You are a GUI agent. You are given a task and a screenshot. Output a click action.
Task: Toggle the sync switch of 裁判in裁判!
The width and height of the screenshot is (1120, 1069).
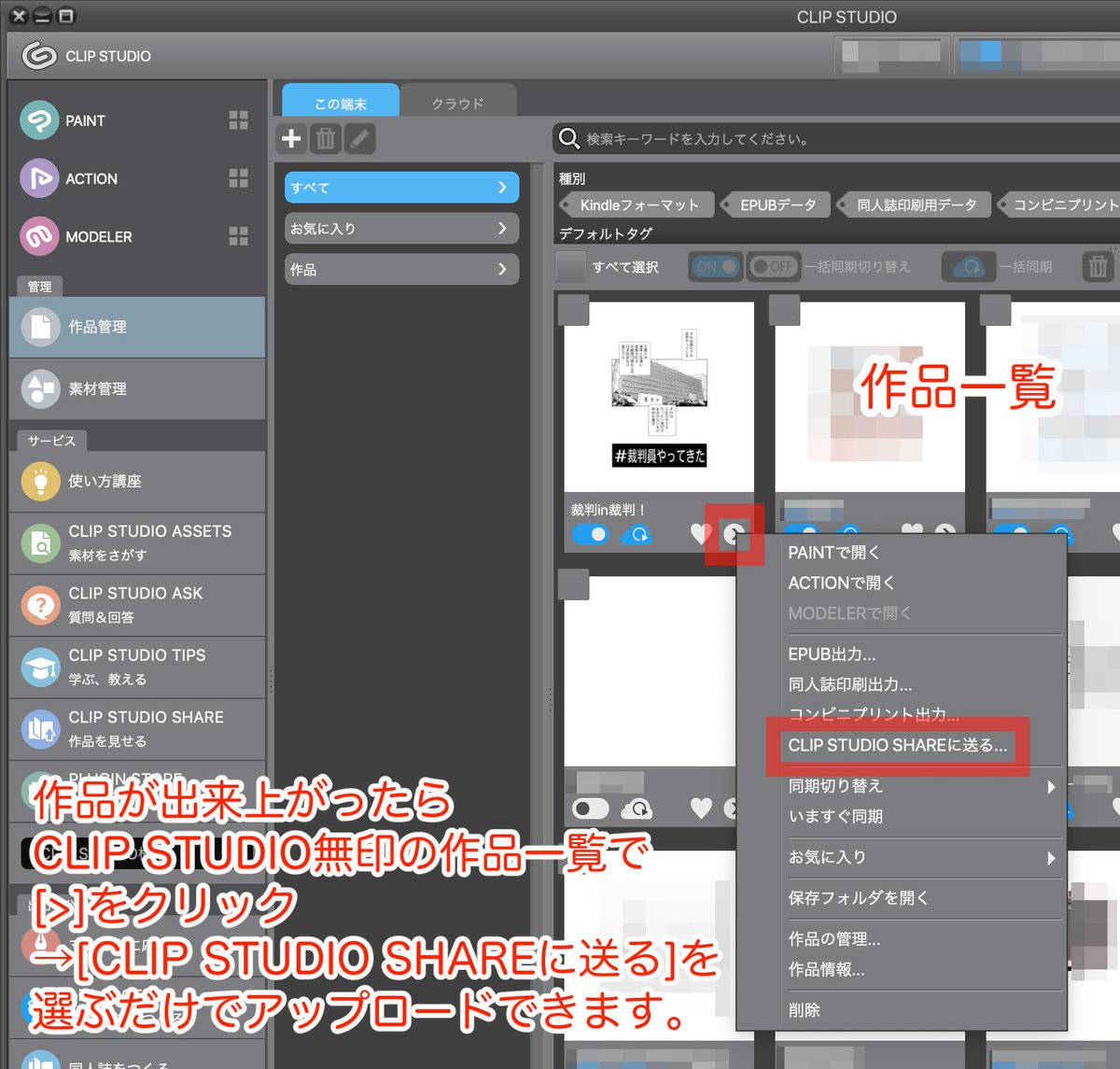(590, 534)
